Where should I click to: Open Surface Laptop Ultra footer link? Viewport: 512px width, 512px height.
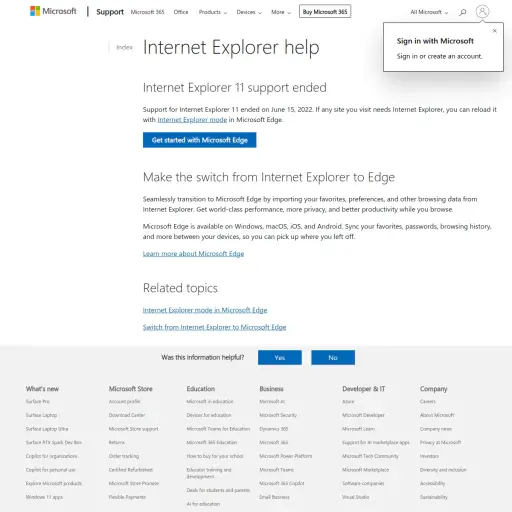47,429
